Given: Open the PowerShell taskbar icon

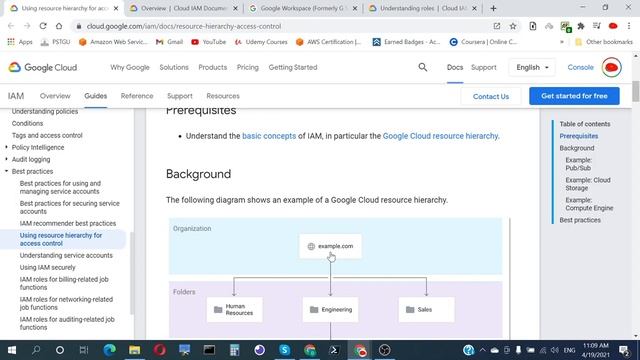Looking at the screenshot, I should pos(334,350).
